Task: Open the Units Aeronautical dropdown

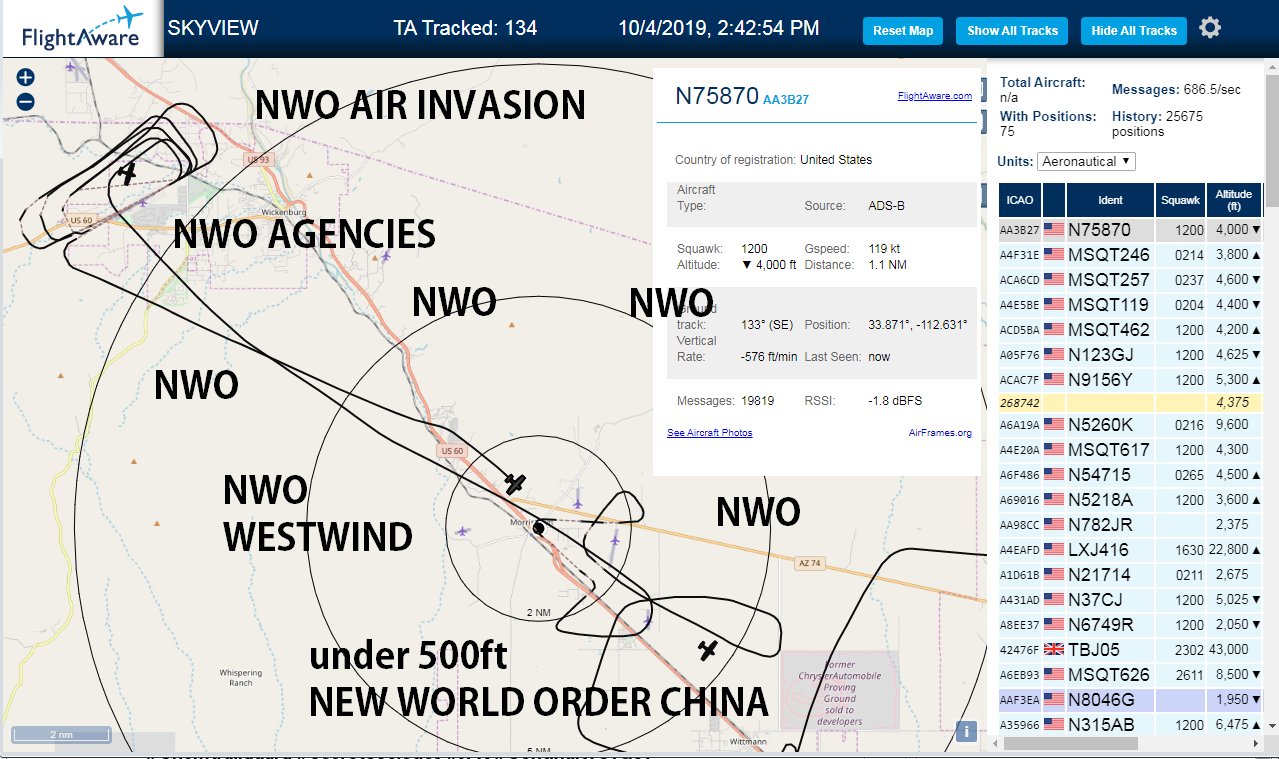Action: [x=1087, y=161]
